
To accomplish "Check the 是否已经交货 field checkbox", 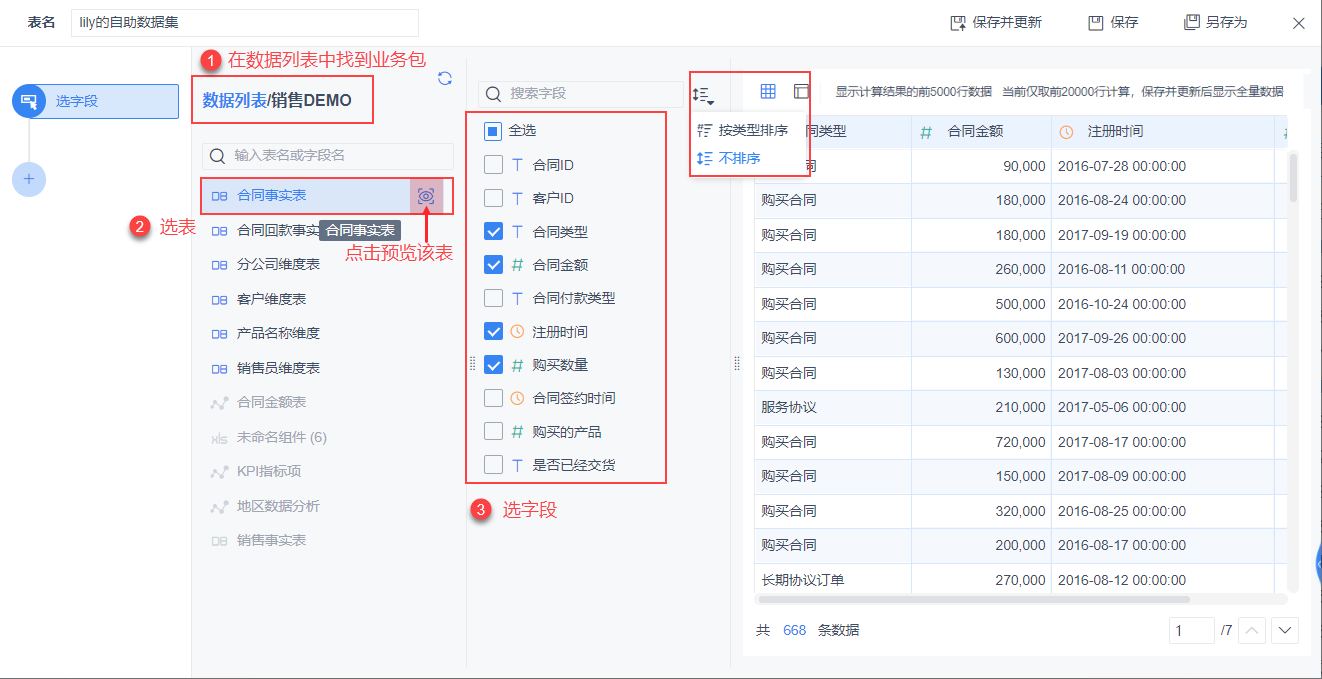I will pos(493,465).
